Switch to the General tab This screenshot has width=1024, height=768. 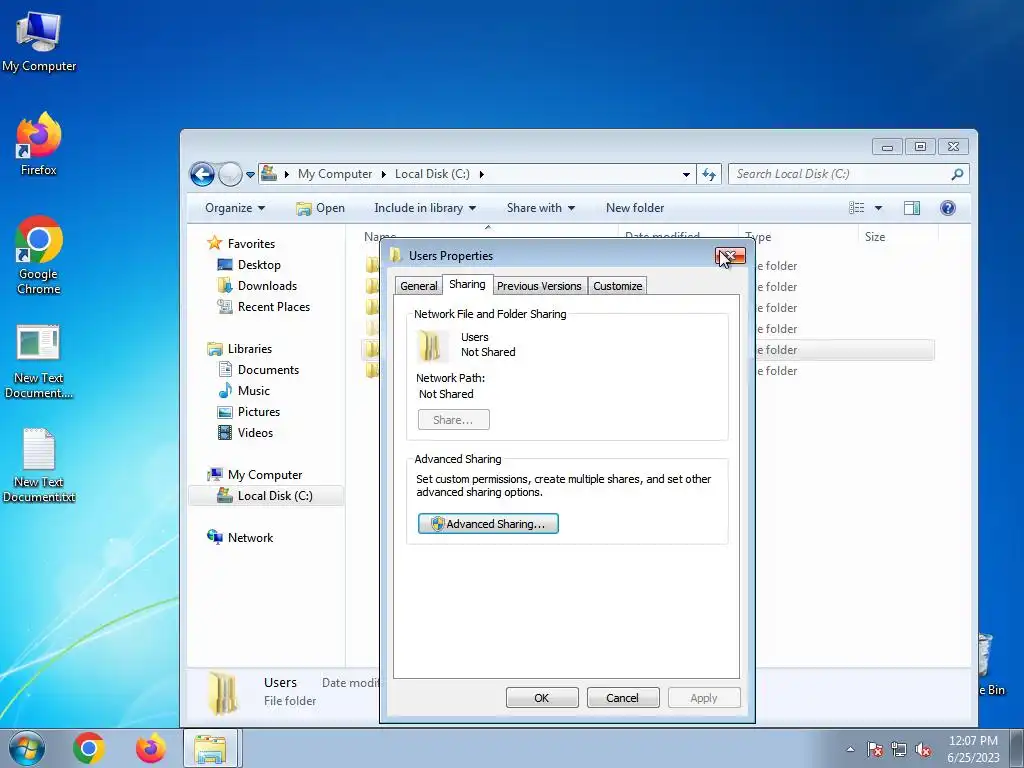tap(419, 286)
